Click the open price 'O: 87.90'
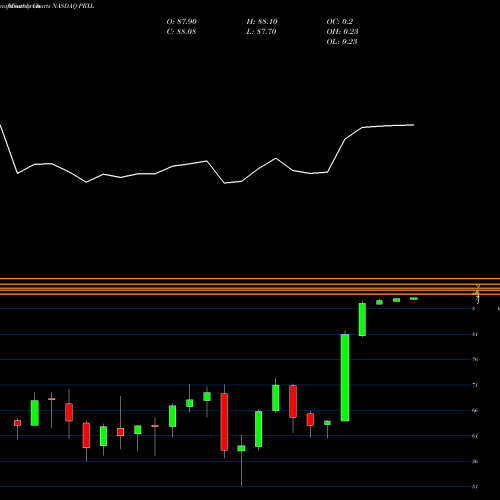 point(182,22)
